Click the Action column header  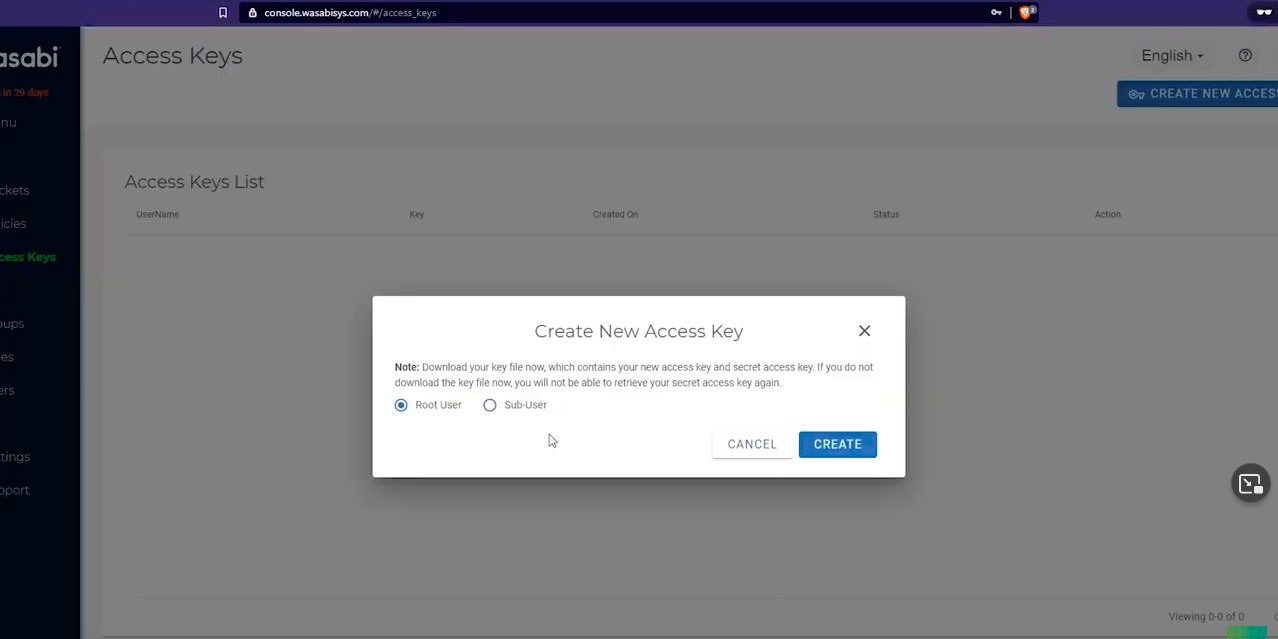point(1107,215)
